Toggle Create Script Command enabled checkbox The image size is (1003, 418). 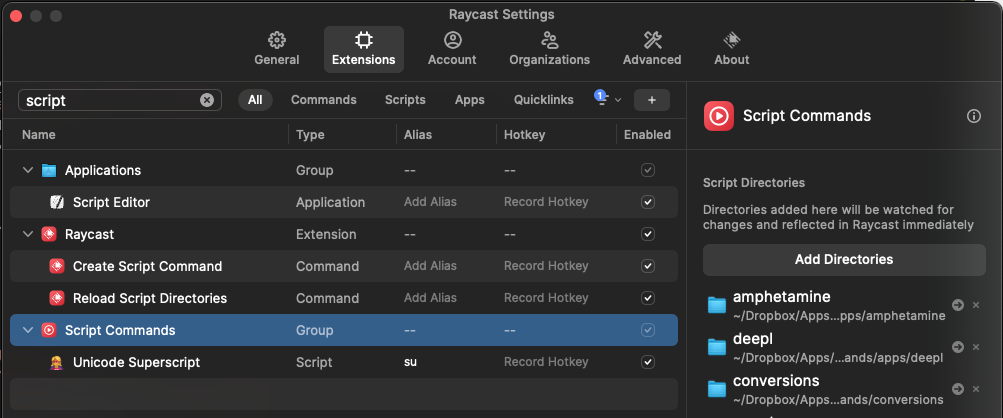pyautogui.click(x=648, y=266)
